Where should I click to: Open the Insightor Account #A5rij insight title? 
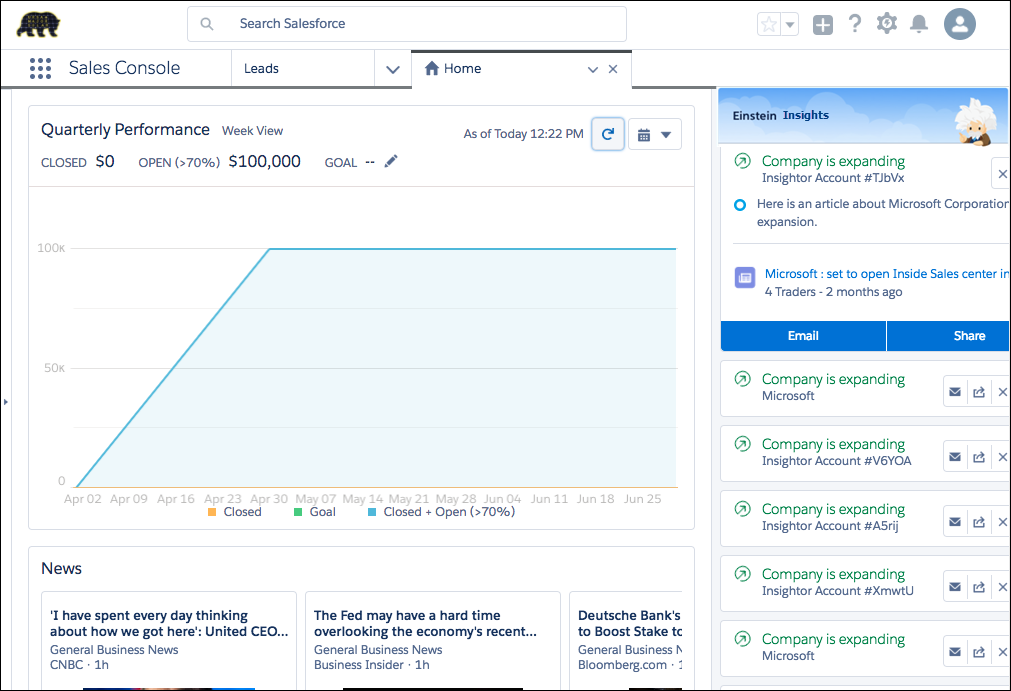[833, 509]
